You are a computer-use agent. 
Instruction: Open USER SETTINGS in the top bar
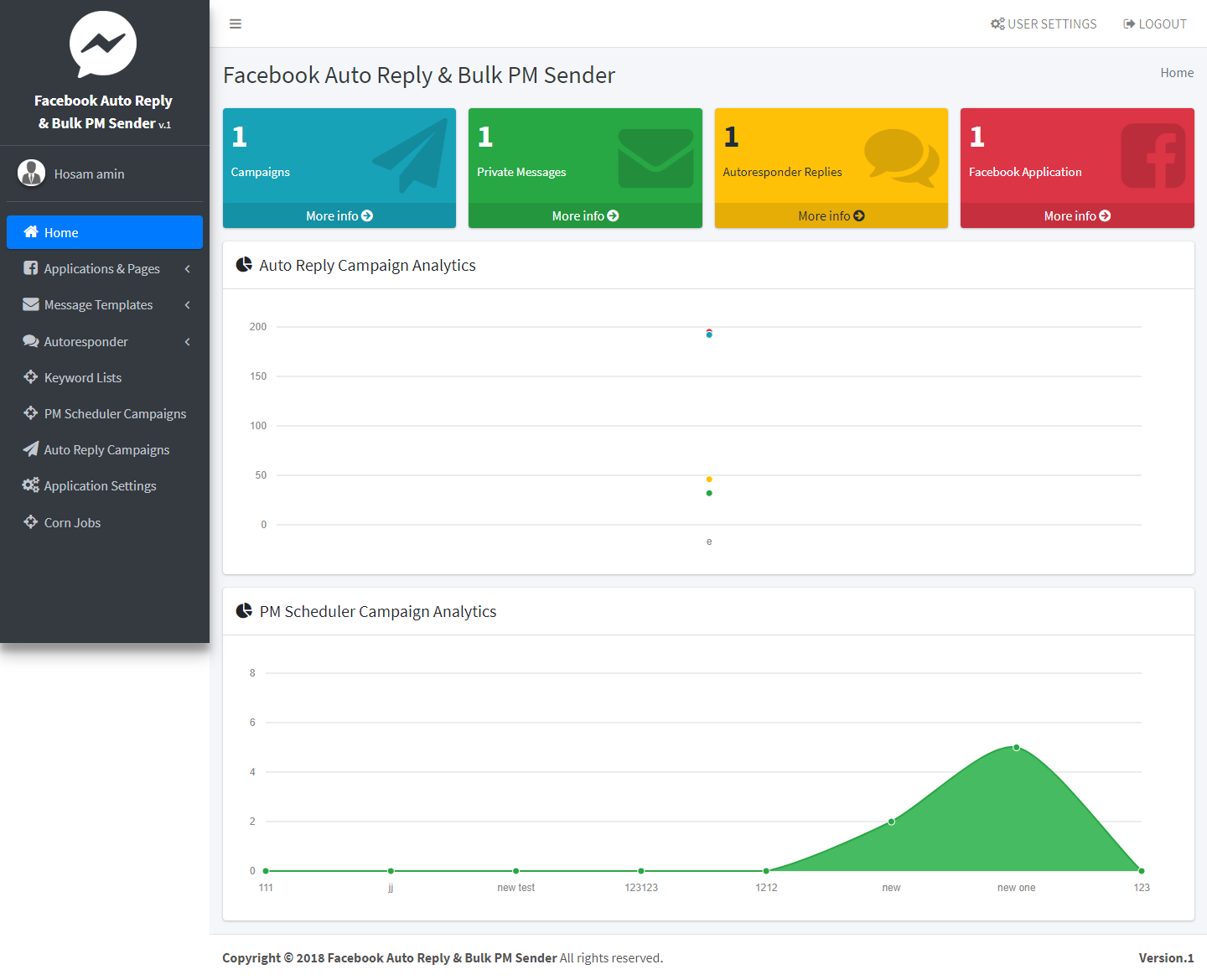click(x=1044, y=23)
